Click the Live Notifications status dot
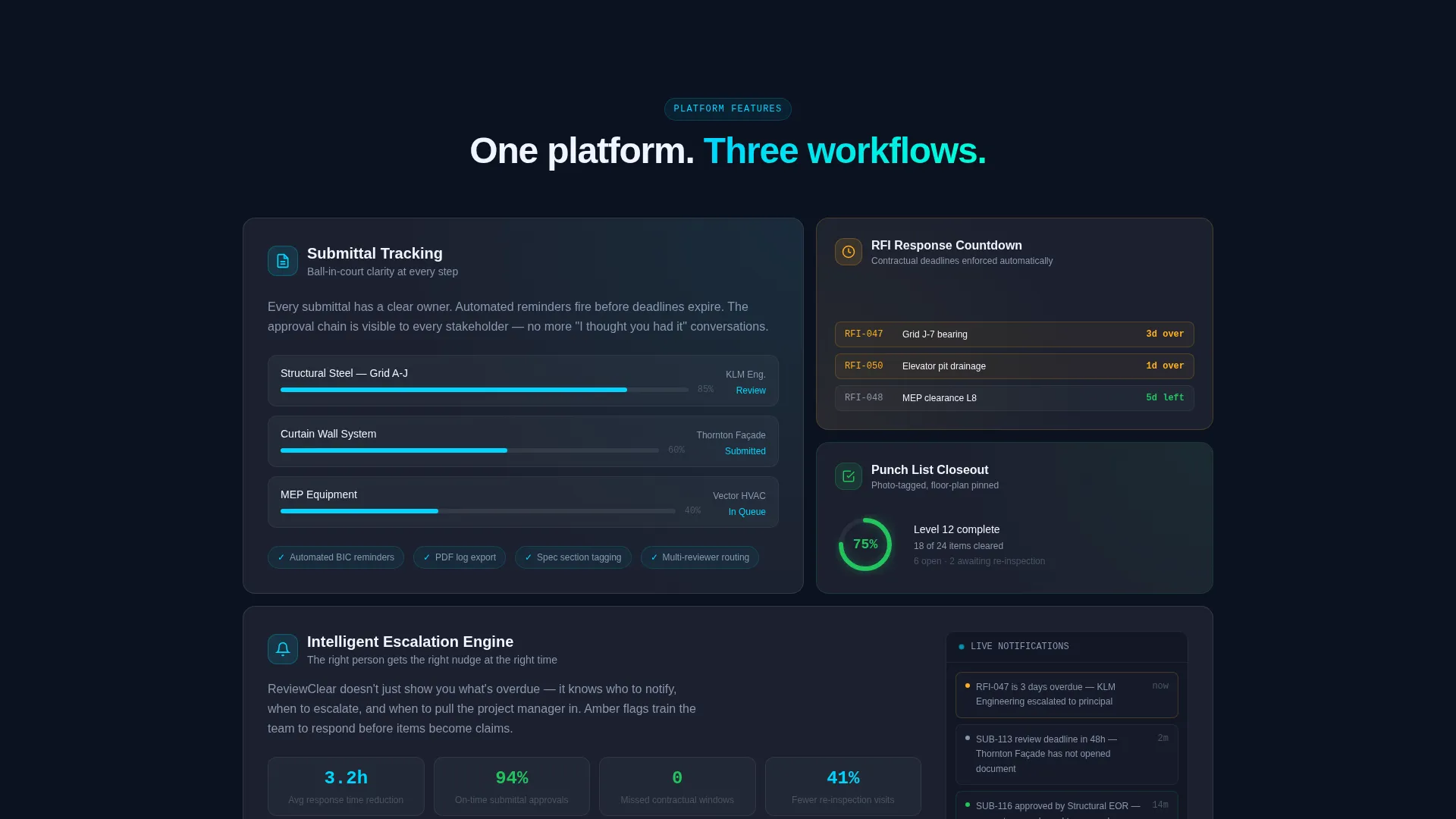The width and height of the screenshot is (1456, 819). (962, 647)
